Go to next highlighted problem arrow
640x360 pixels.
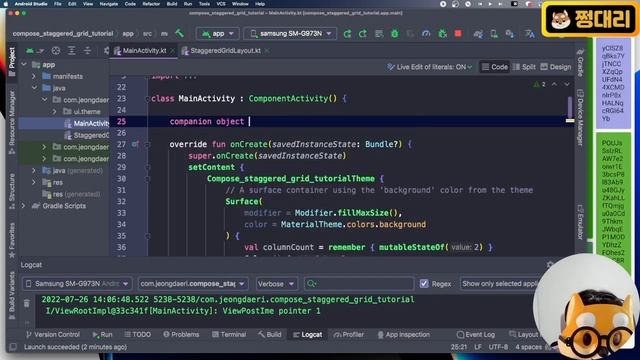[567, 84]
